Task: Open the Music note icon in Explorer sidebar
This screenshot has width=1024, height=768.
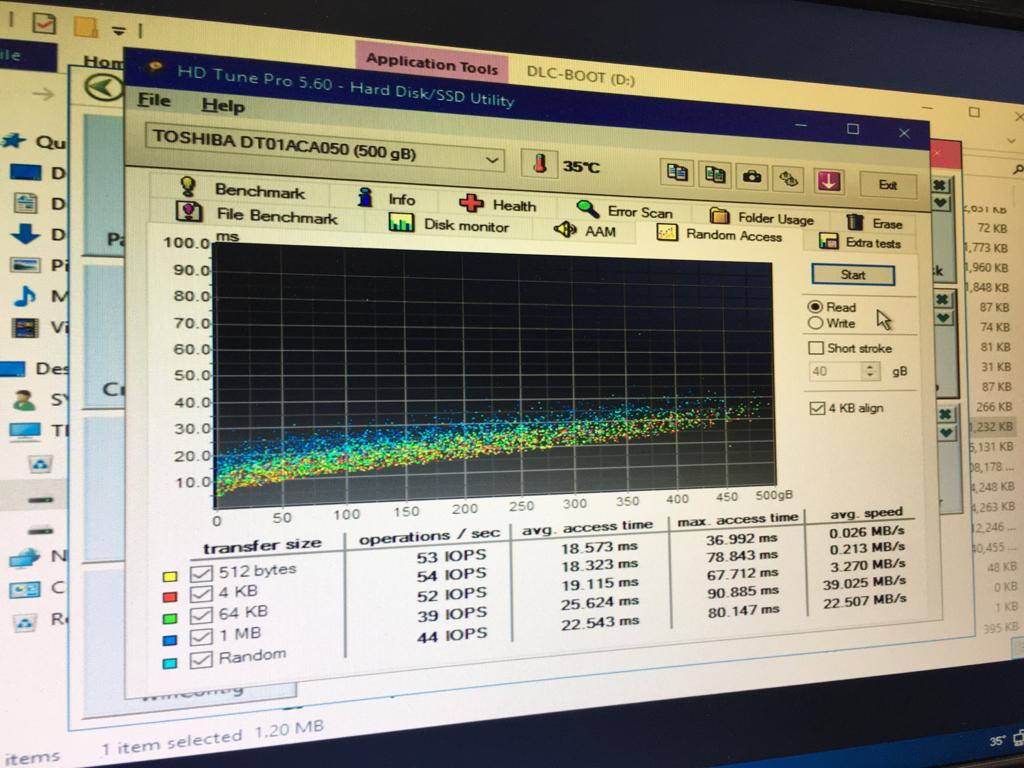Action: coord(25,295)
